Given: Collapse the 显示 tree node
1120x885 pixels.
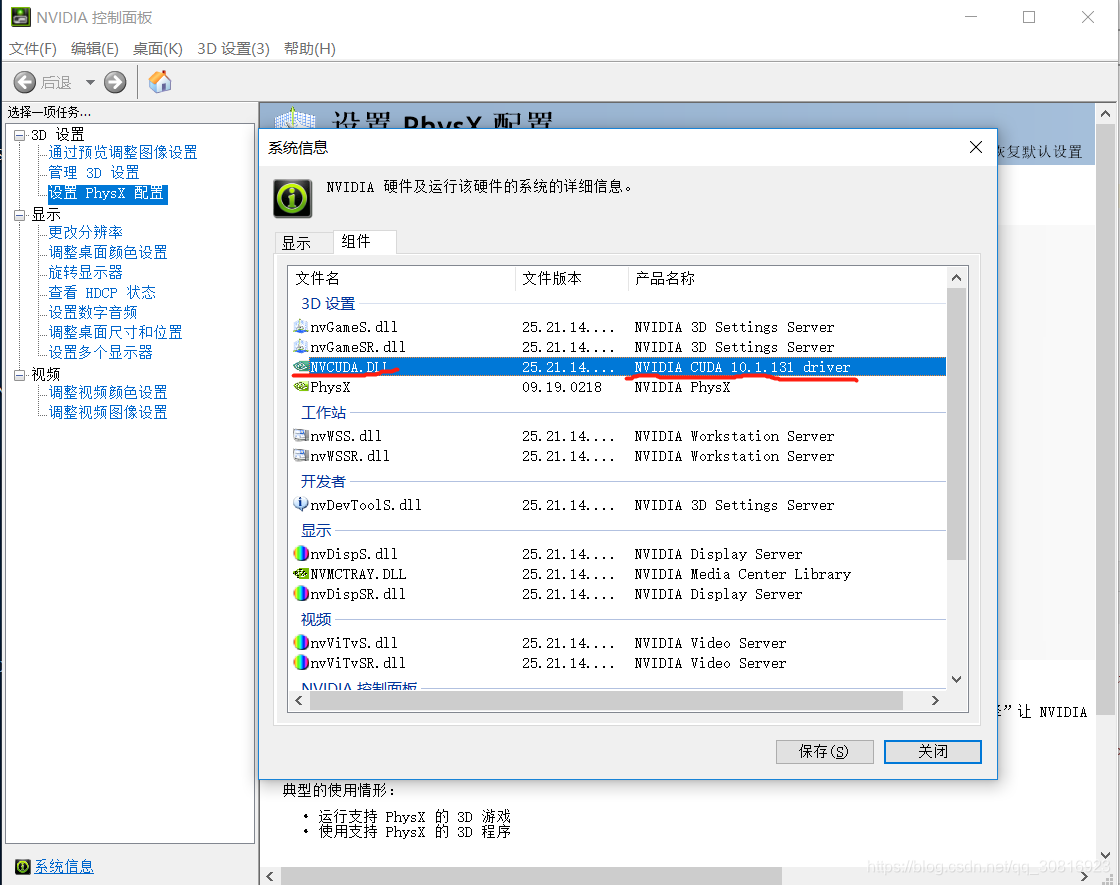Looking at the screenshot, I should [19, 215].
